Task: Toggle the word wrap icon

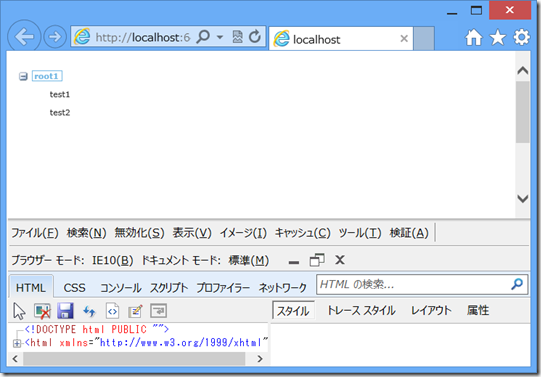Action: [x=159, y=311]
